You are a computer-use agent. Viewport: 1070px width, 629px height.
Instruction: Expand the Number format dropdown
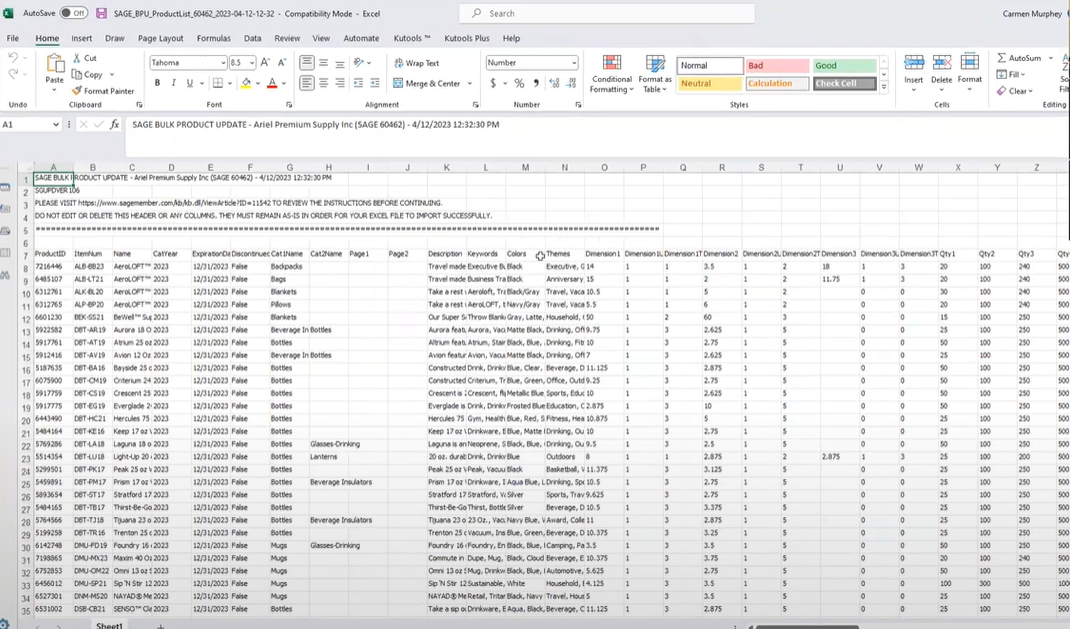(574, 63)
